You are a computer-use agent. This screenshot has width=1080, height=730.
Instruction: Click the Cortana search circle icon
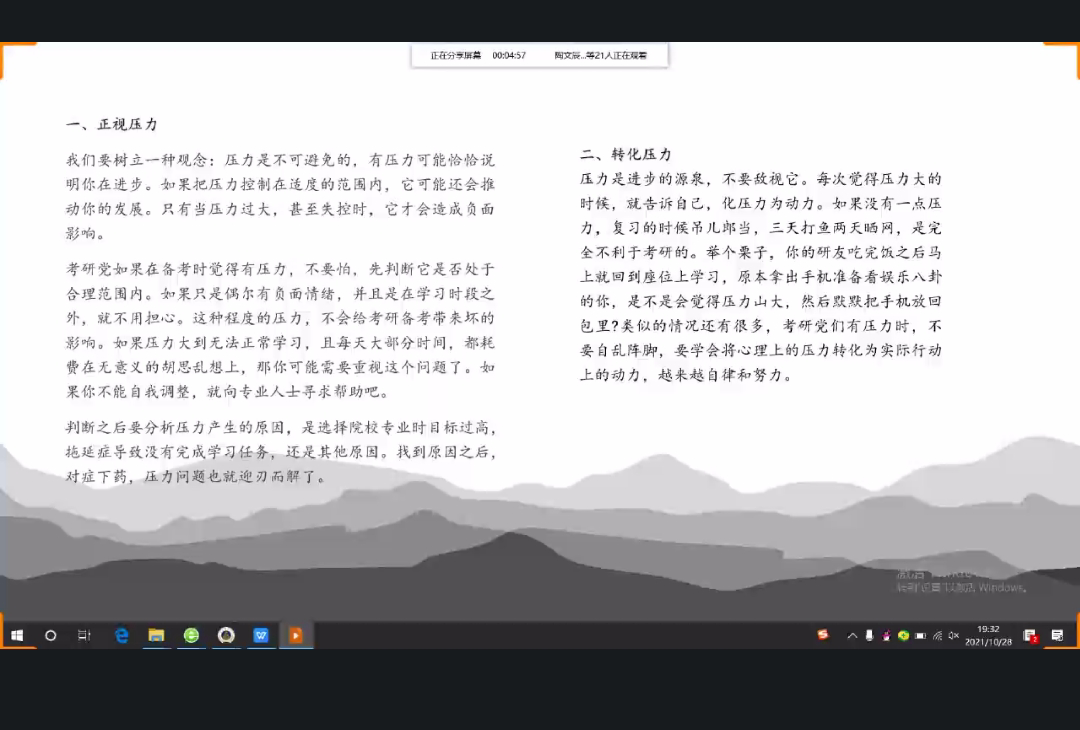[x=51, y=635]
